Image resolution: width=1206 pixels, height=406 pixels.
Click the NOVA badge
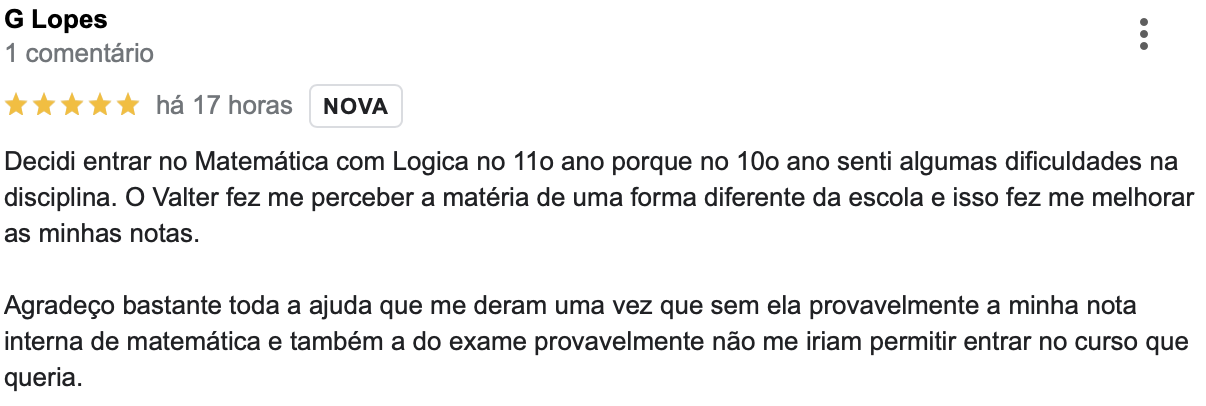coord(356,106)
